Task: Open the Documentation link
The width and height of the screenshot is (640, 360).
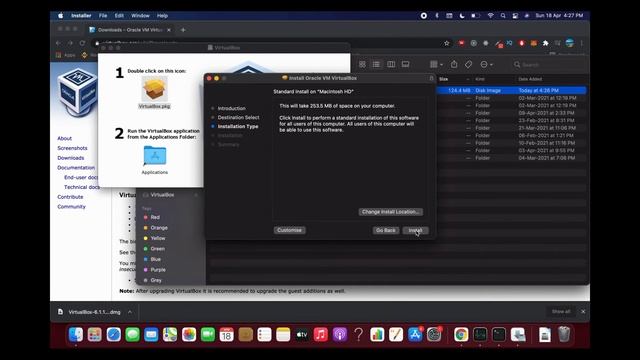Action: 76,168
